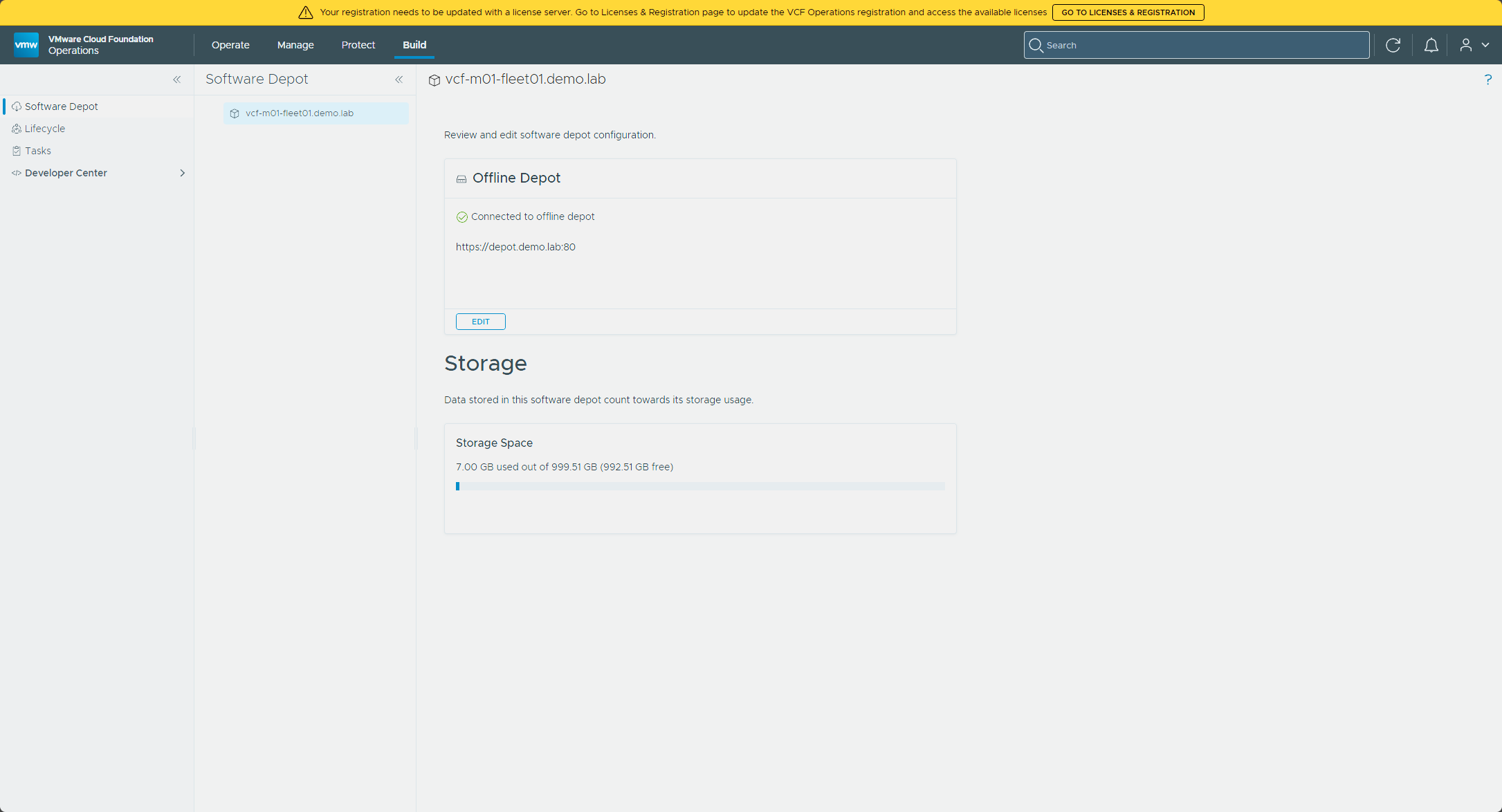Select Lifecycle in sidebar
Image resolution: width=1502 pixels, height=812 pixels.
point(98,129)
